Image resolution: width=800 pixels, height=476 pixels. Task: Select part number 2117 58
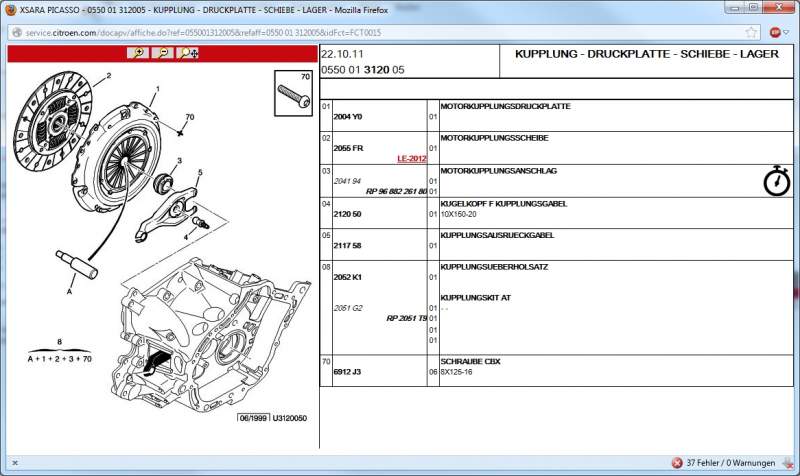[x=347, y=246]
